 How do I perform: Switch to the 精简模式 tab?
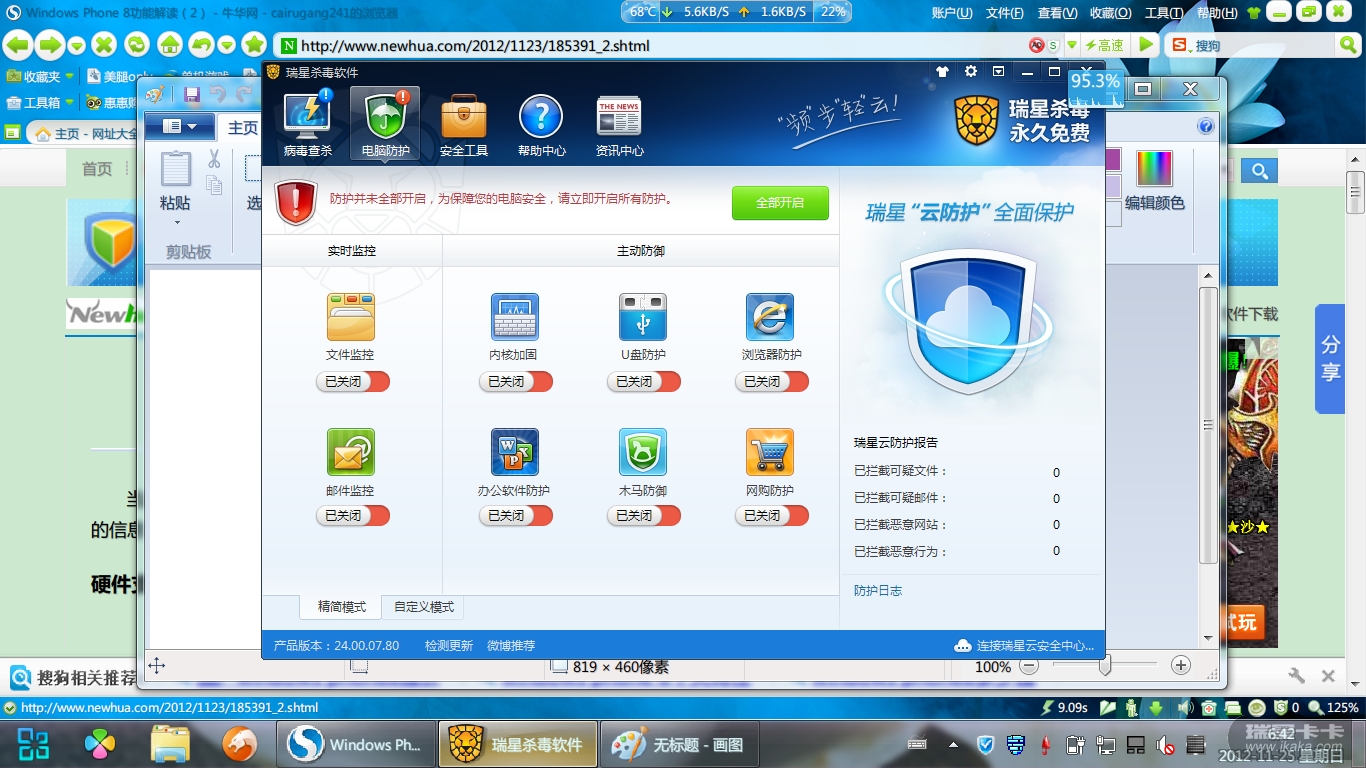[341, 607]
